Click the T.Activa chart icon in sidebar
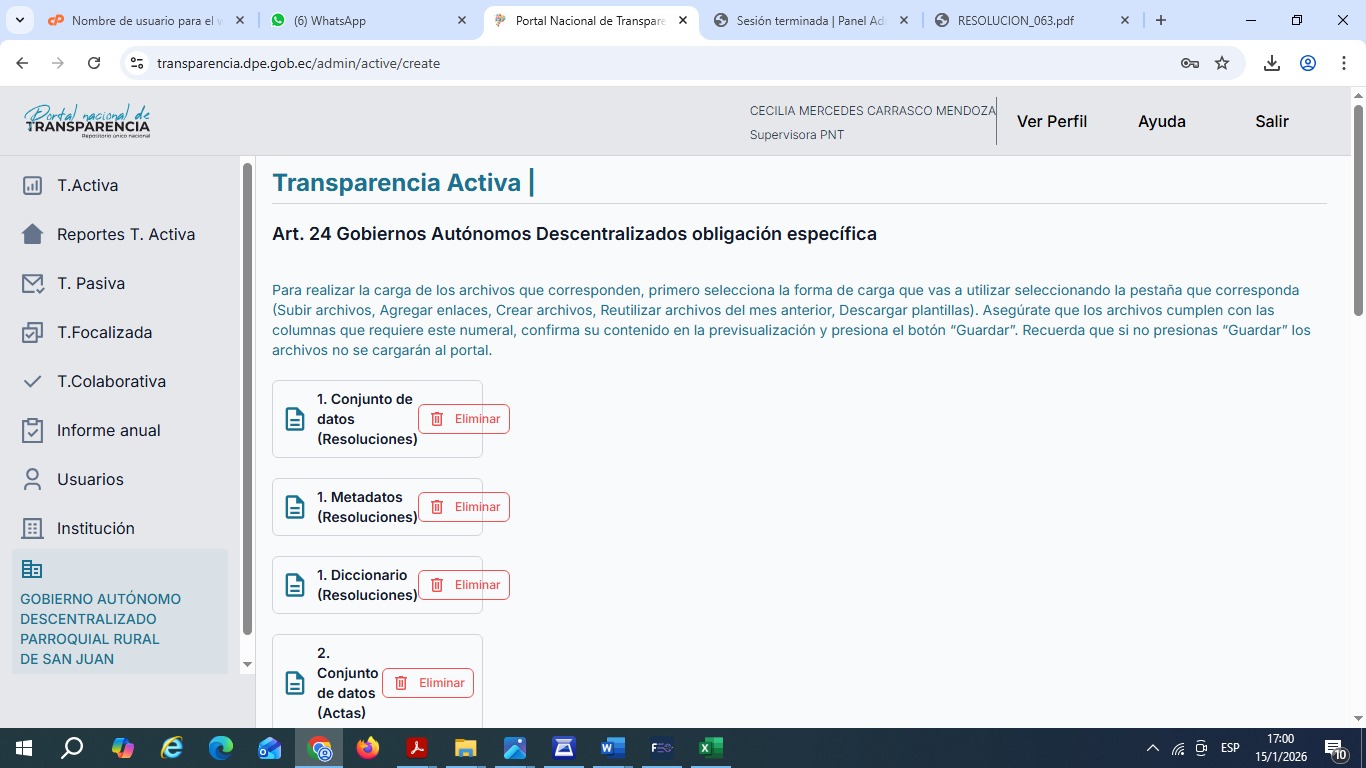The width and height of the screenshot is (1366, 768). coord(33,186)
